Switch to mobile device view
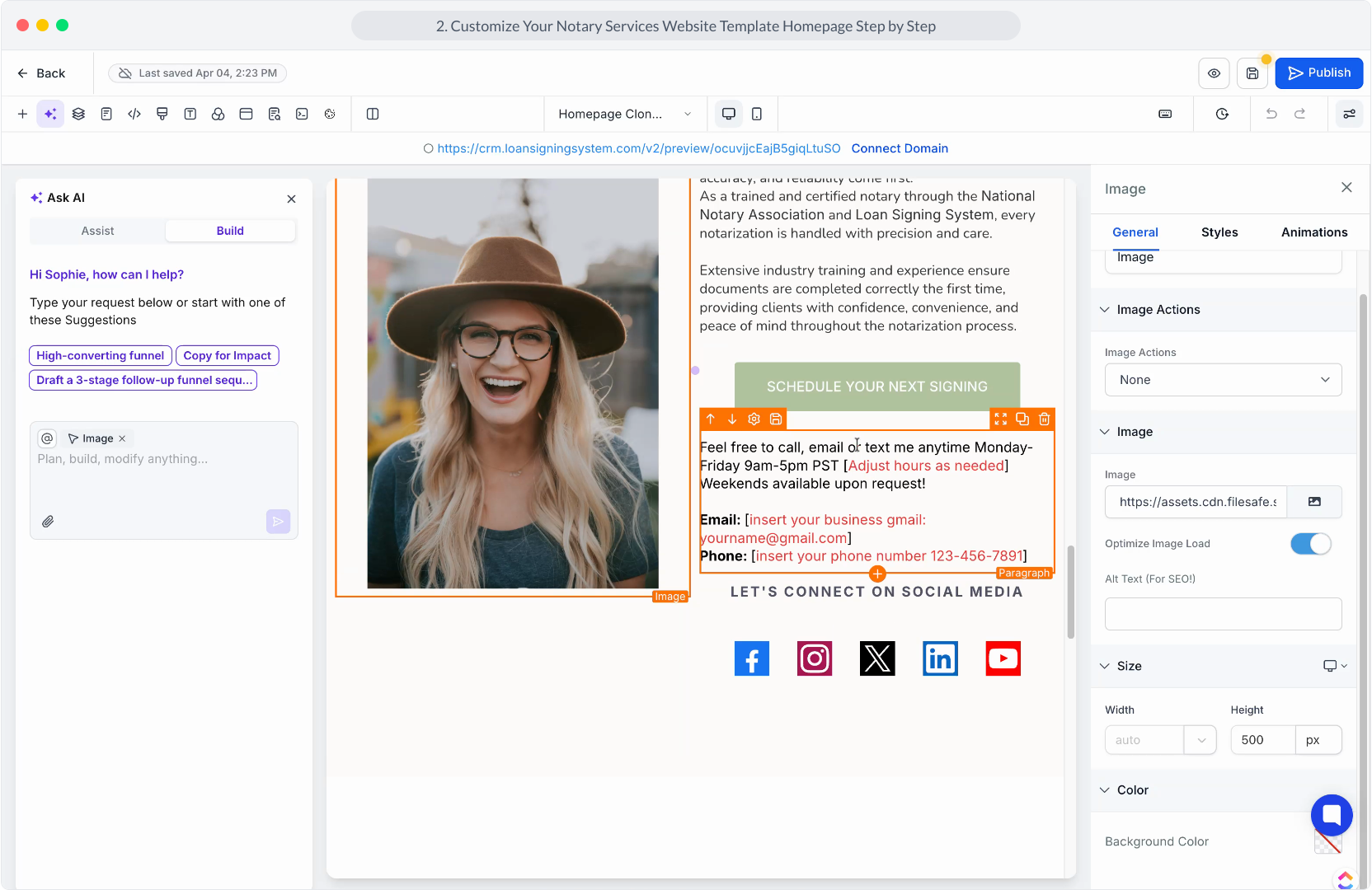Screen dimensions: 1372x890 pos(757,114)
